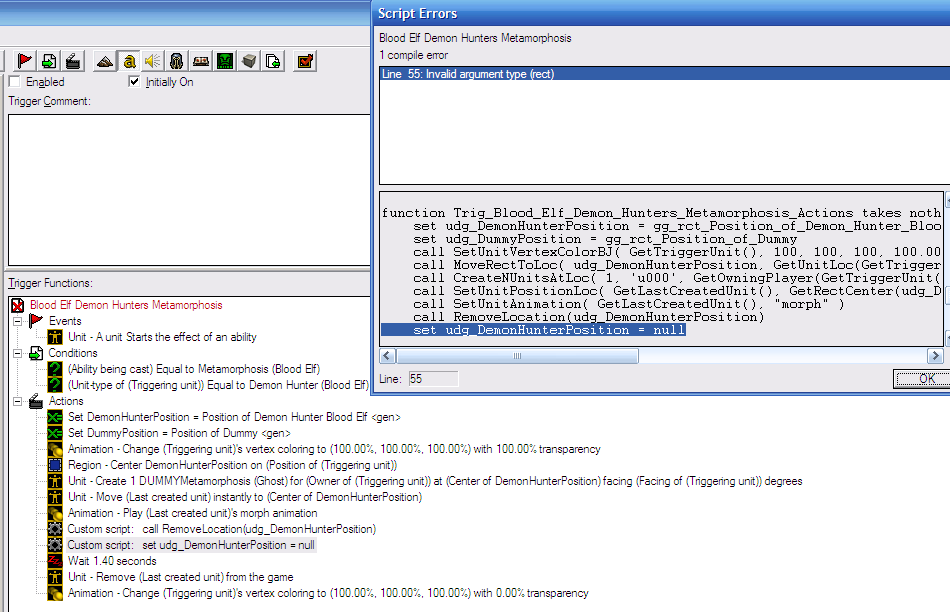Screen dimensions: 950x612
Task: Click the horizontal scrollbar thumb under the code
Action: [517, 356]
